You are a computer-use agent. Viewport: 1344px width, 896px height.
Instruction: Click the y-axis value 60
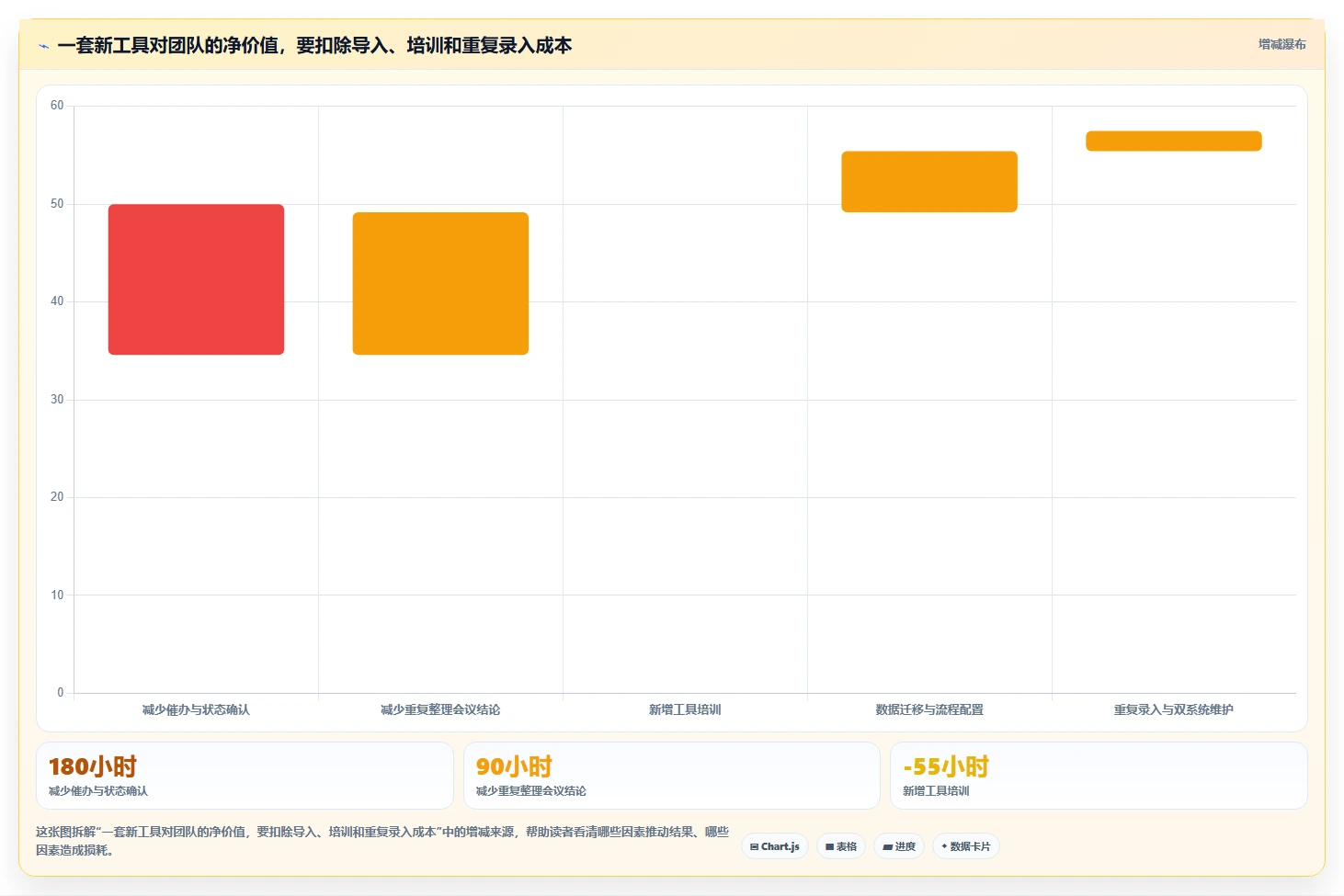click(57, 106)
